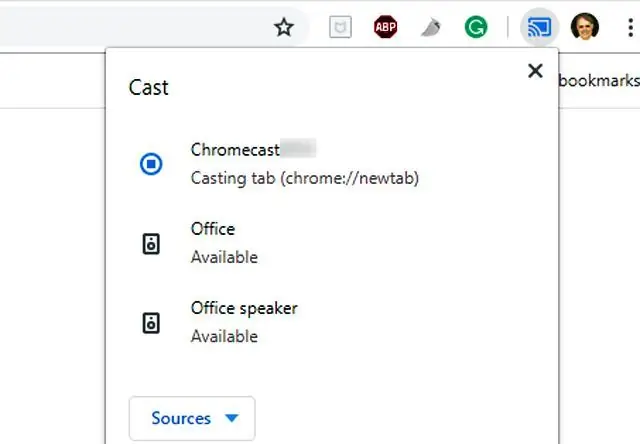Close the Cast popup

tap(535, 71)
